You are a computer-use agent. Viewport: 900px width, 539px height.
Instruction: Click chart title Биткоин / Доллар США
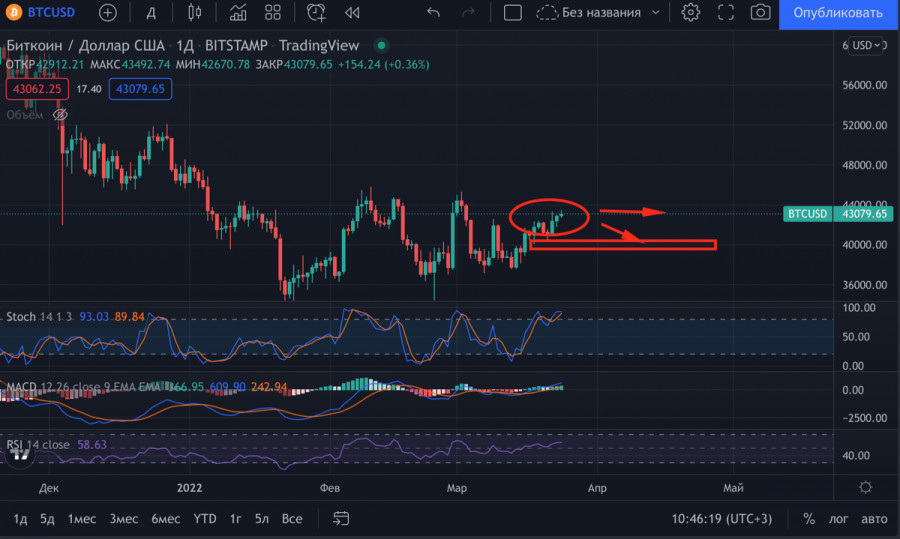[86, 45]
